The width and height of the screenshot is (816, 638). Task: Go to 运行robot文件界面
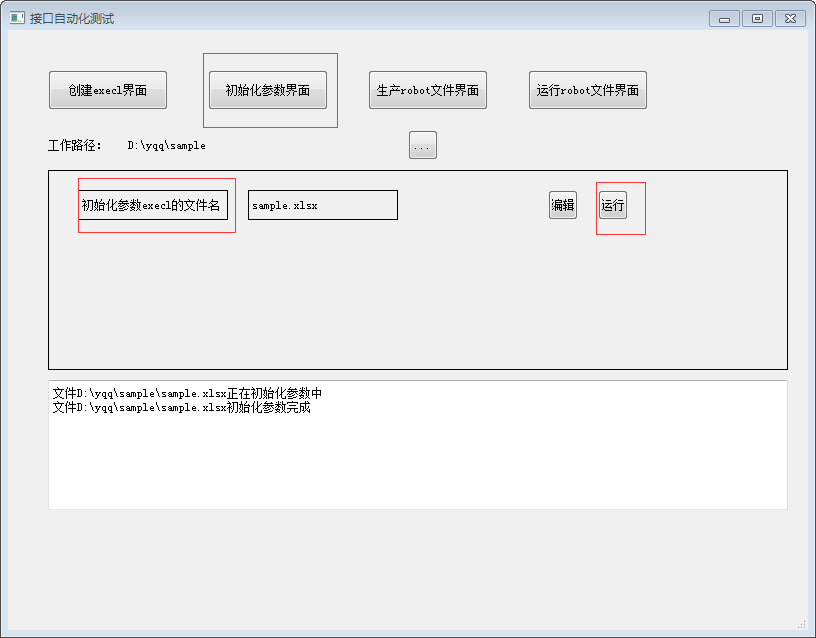click(x=588, y=90)
